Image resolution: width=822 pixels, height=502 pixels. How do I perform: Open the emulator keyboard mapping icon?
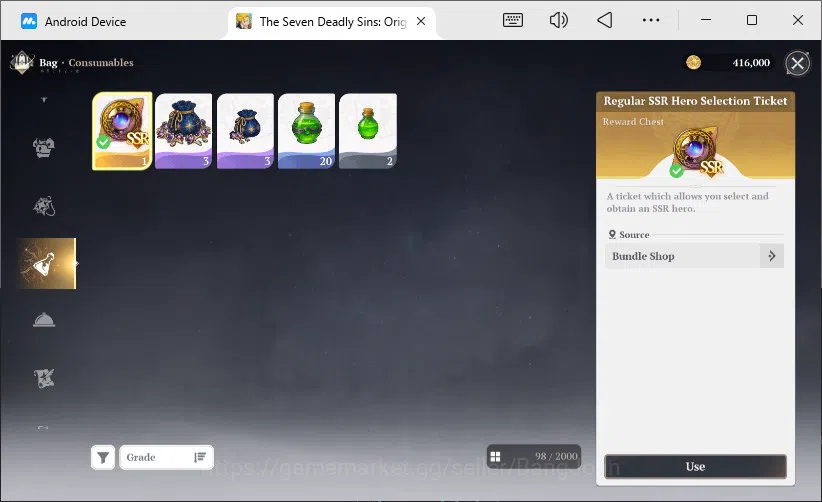click(513, 20)
